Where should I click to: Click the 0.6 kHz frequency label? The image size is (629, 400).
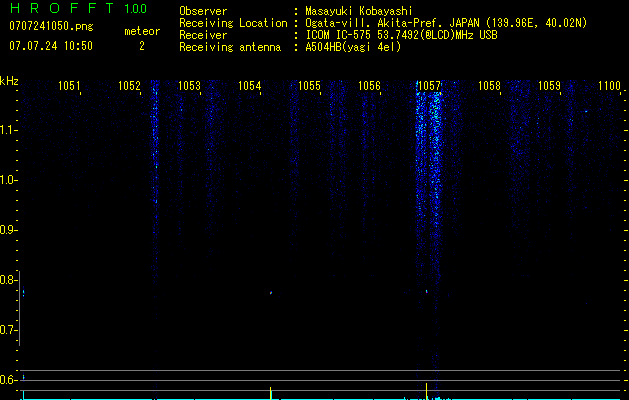8,380
